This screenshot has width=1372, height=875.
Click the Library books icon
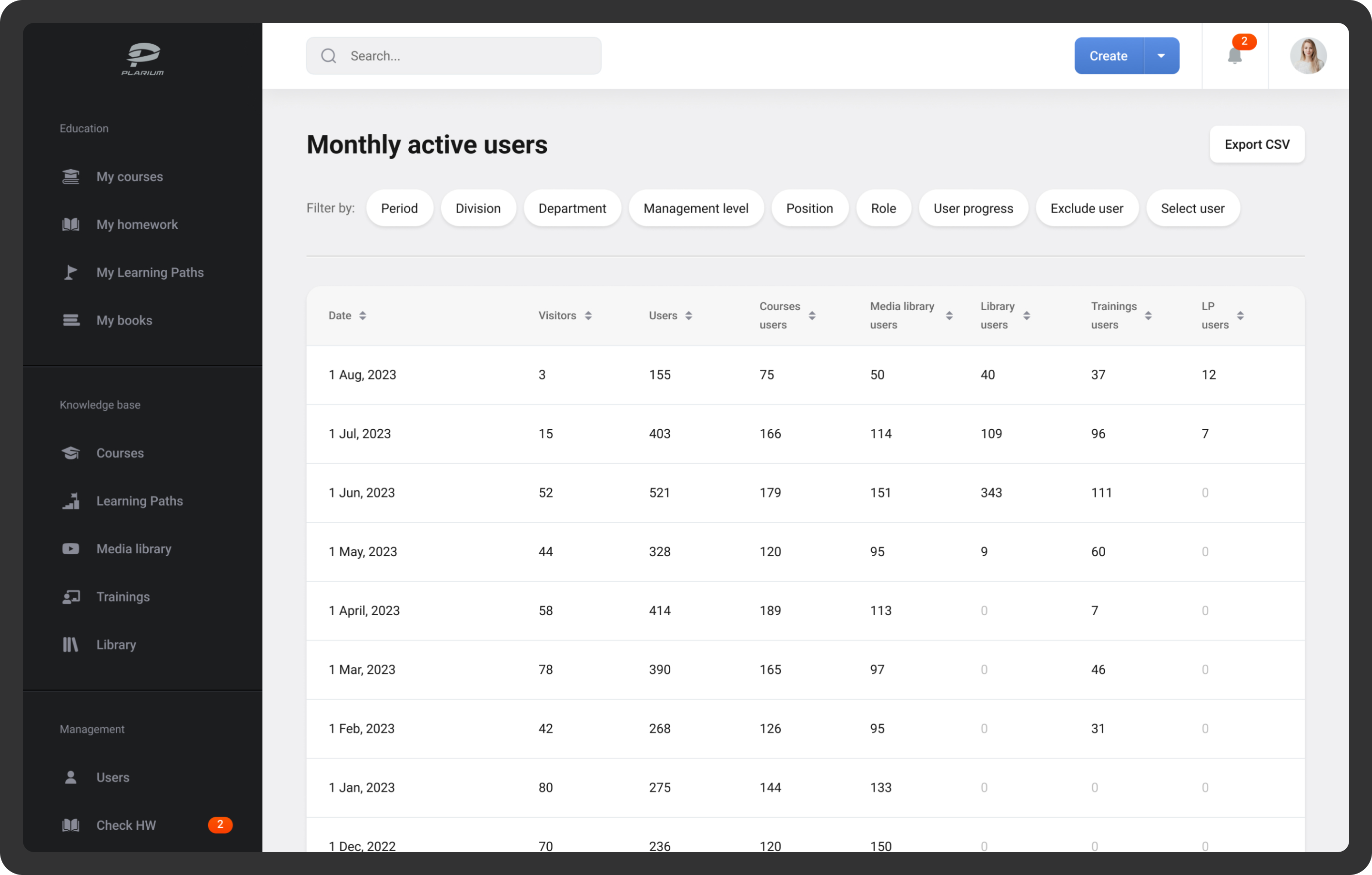tap(71, 645)
